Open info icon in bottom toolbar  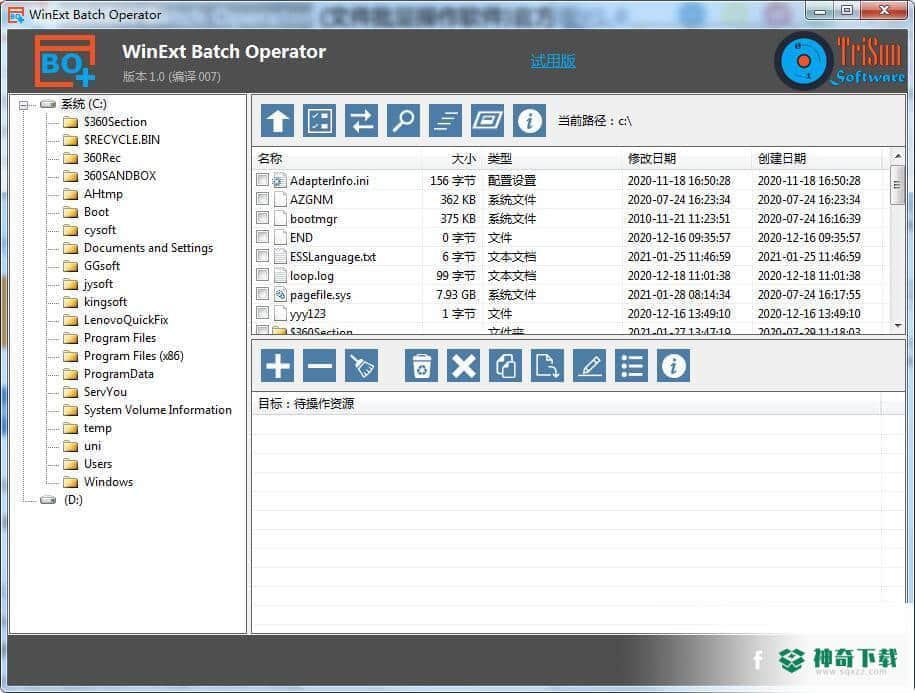673,366
